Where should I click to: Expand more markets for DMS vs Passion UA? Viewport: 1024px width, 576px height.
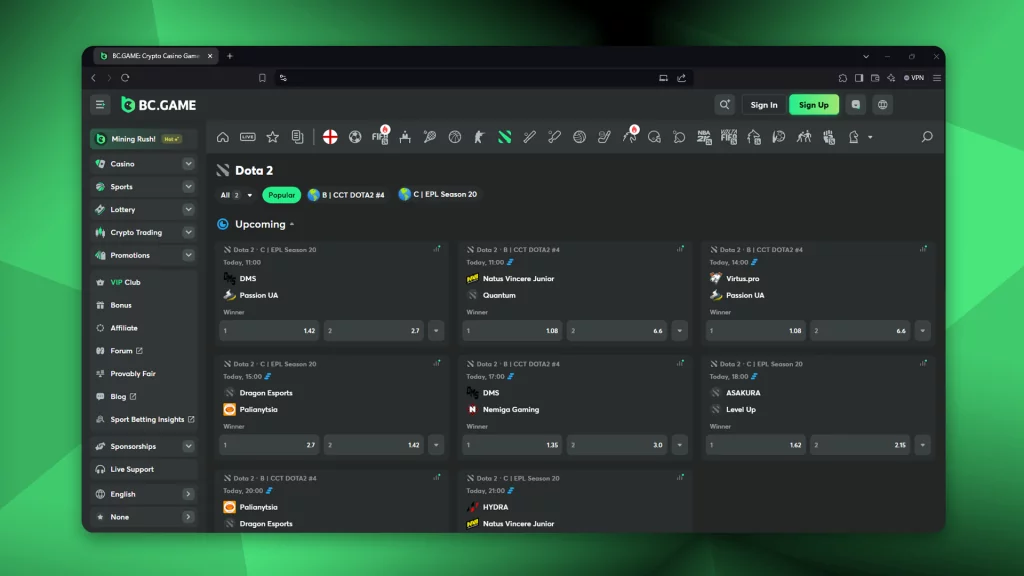pos(436,330)
